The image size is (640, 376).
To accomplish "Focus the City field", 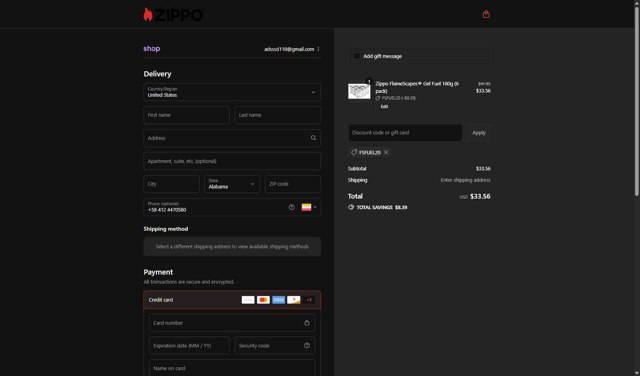I will pos(171,184).
